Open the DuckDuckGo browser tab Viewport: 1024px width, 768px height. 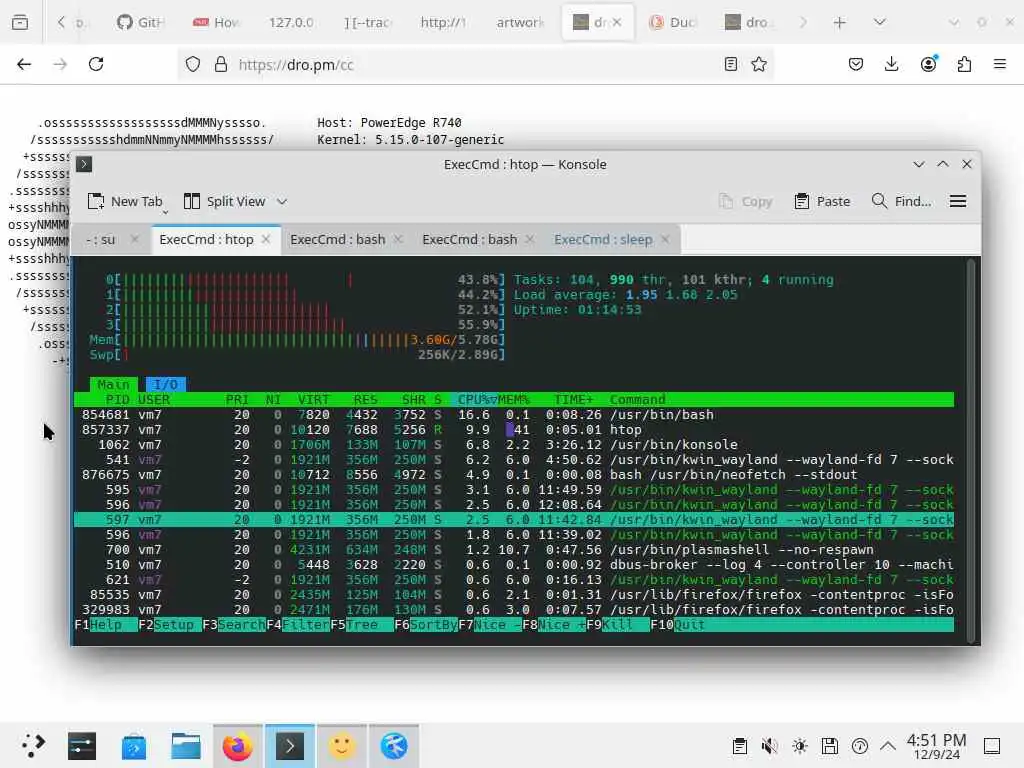click(x=673, y=22)
